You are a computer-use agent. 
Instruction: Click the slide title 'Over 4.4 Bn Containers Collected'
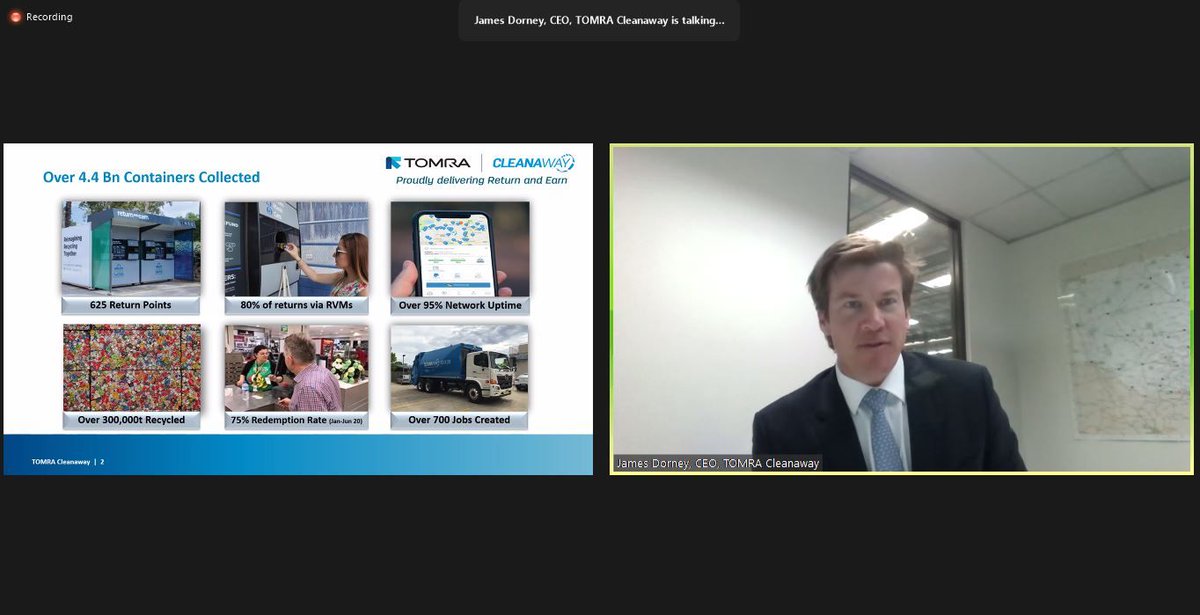tap(151, 177)
